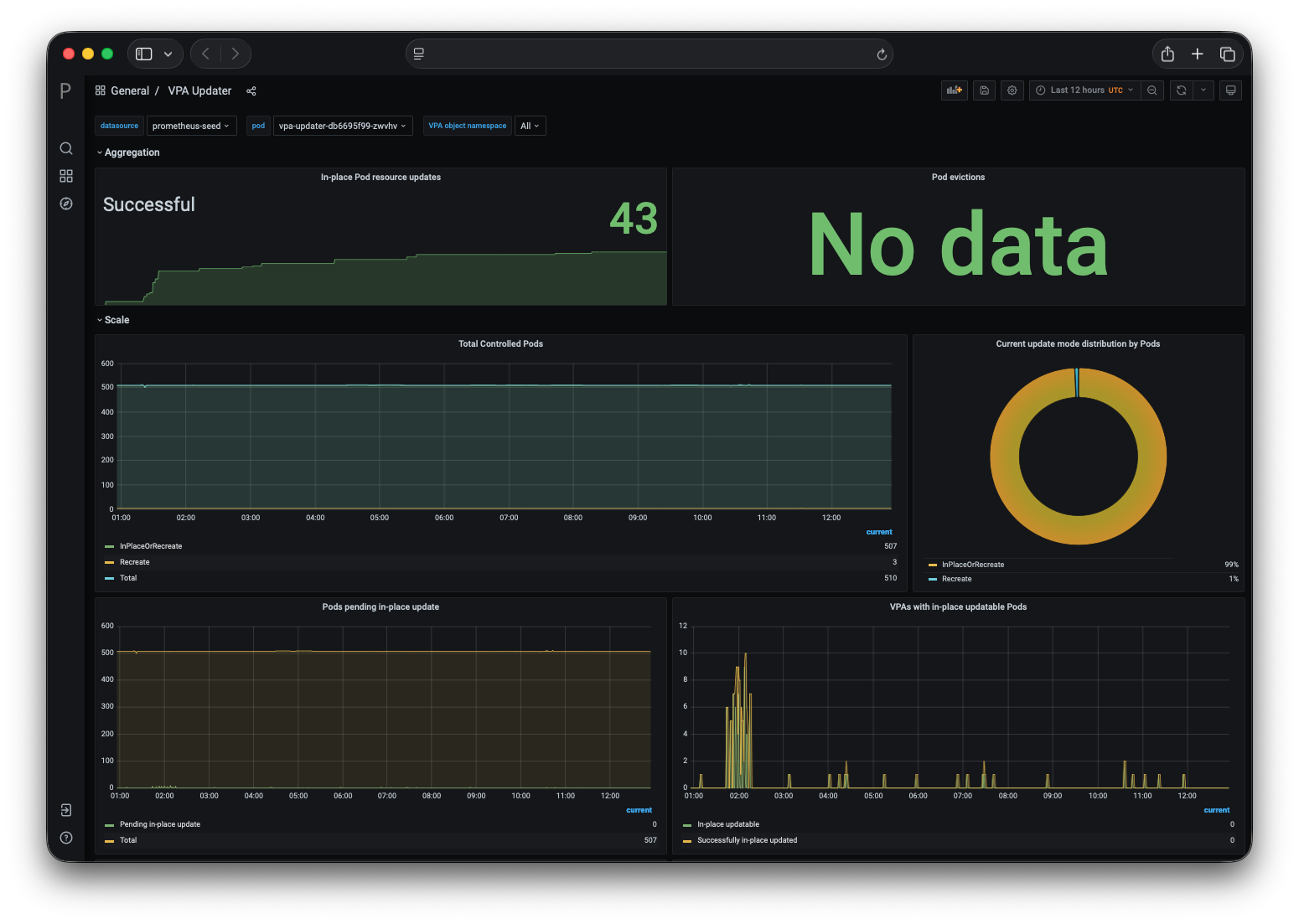Click the Add panel icon

click(955, 90)
